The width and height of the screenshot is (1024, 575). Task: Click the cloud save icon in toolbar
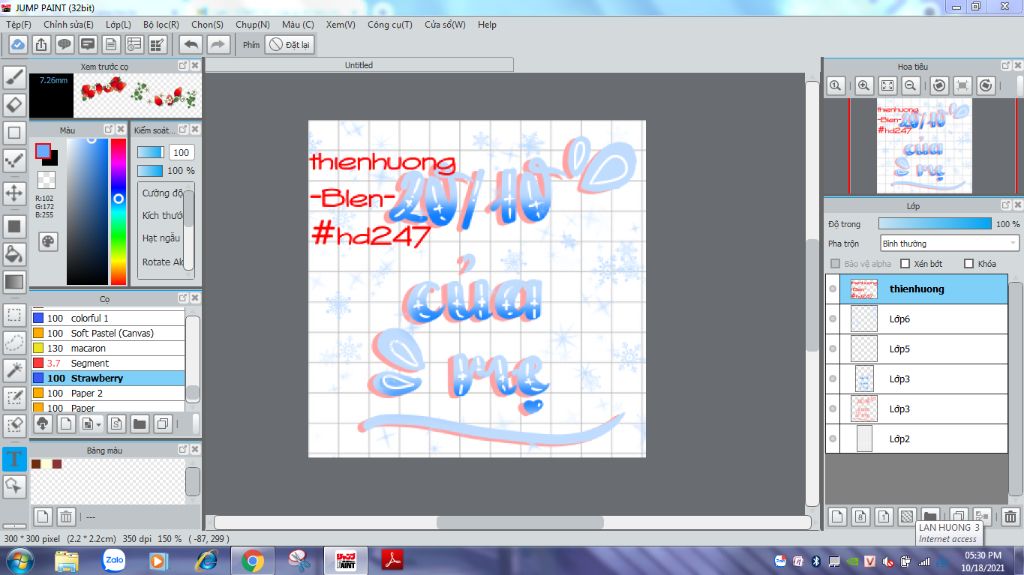(x=18, y=44)
